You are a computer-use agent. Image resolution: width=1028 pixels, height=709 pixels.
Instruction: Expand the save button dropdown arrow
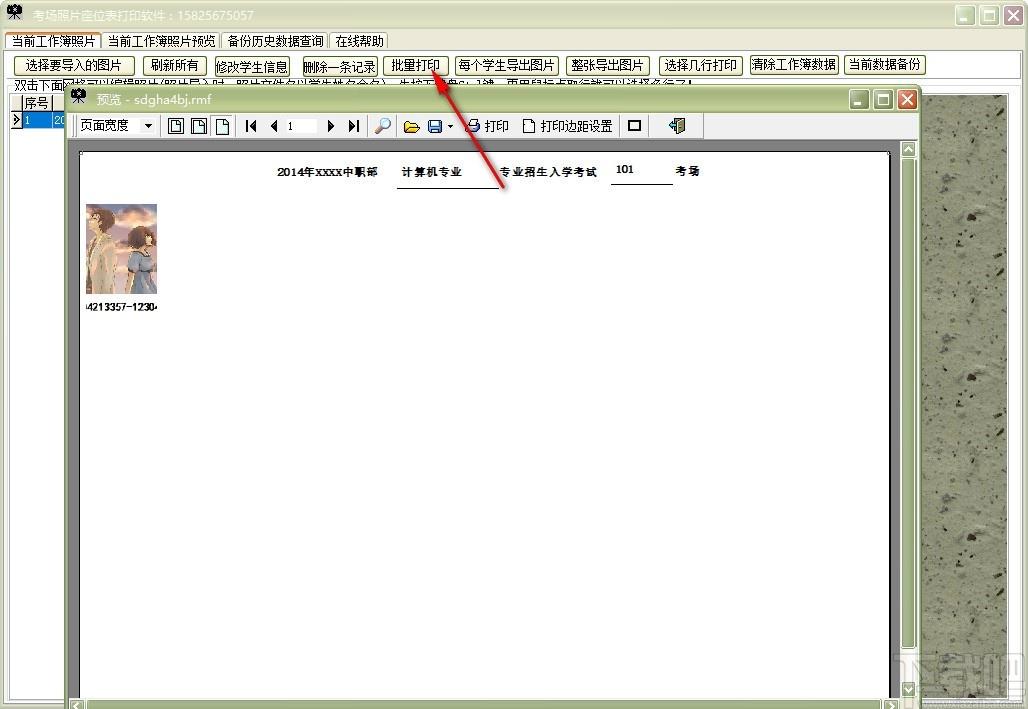click(450, 126)
